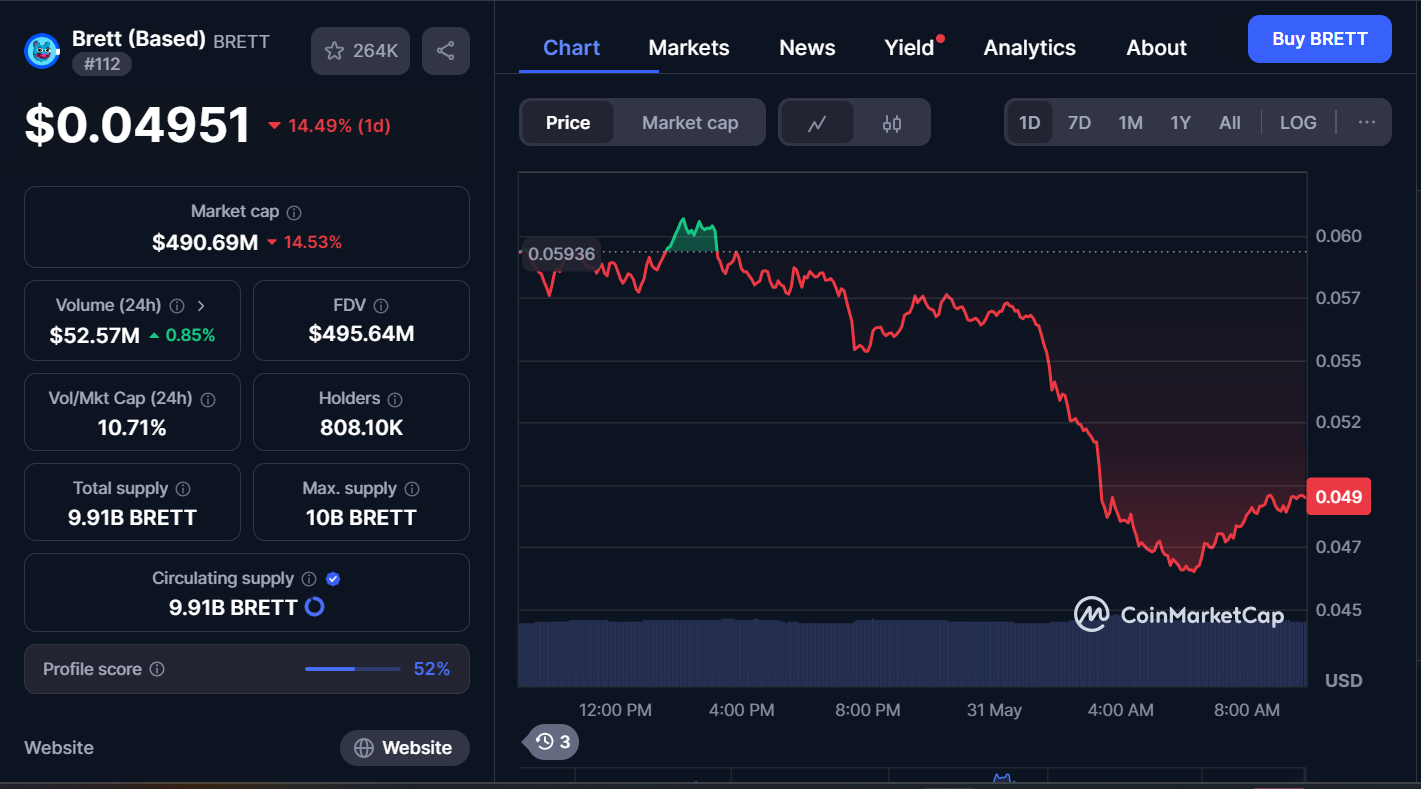The height and width of the screenshot is (789, 1421).
Task: Expand Volume (24h) details chevron
Action: pyautogui.click(x=201, y=306)
